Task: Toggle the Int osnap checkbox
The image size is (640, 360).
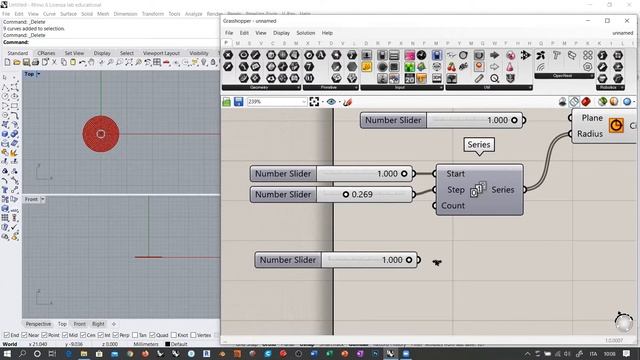Action: tap(100, 335)
